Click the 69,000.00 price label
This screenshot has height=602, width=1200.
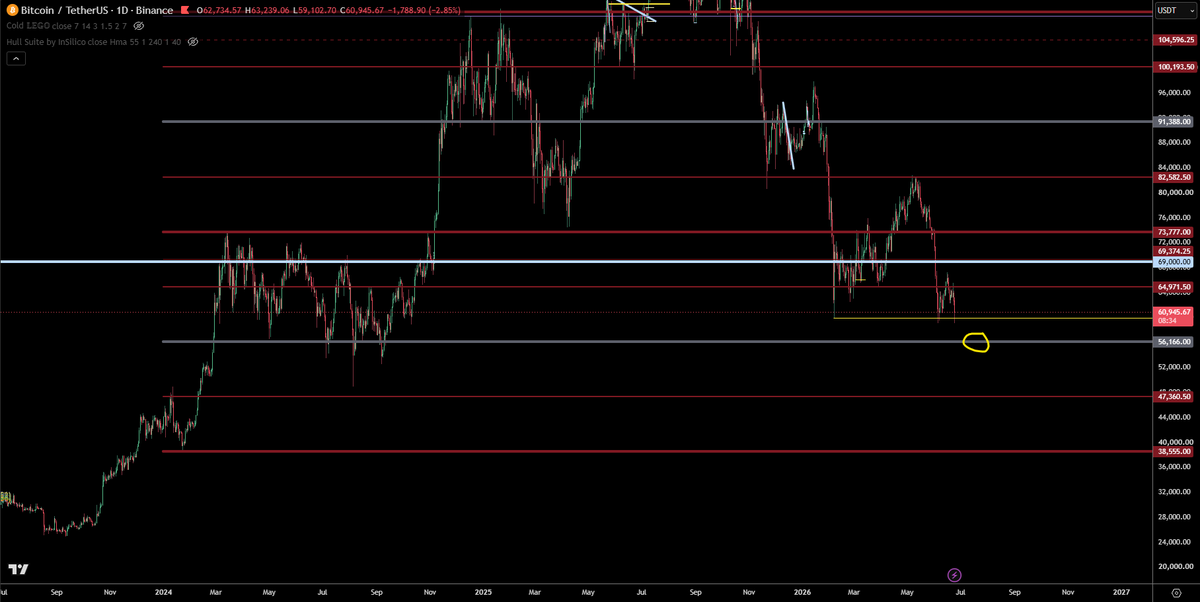tap(1174, 262)
